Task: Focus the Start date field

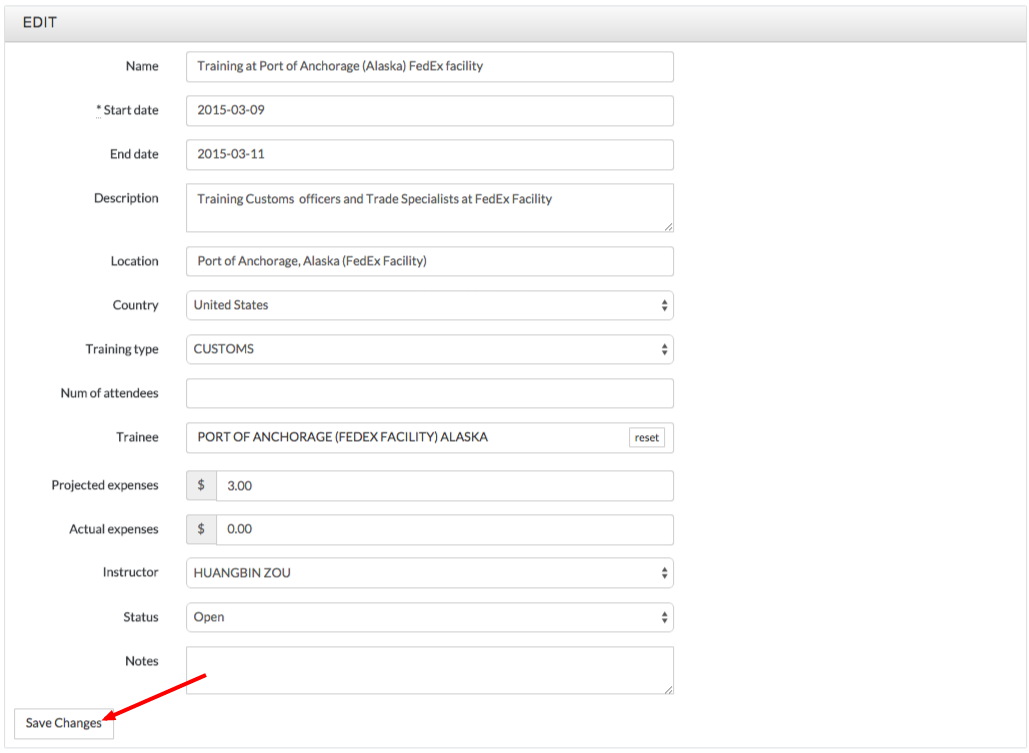Action: point(429,110)
